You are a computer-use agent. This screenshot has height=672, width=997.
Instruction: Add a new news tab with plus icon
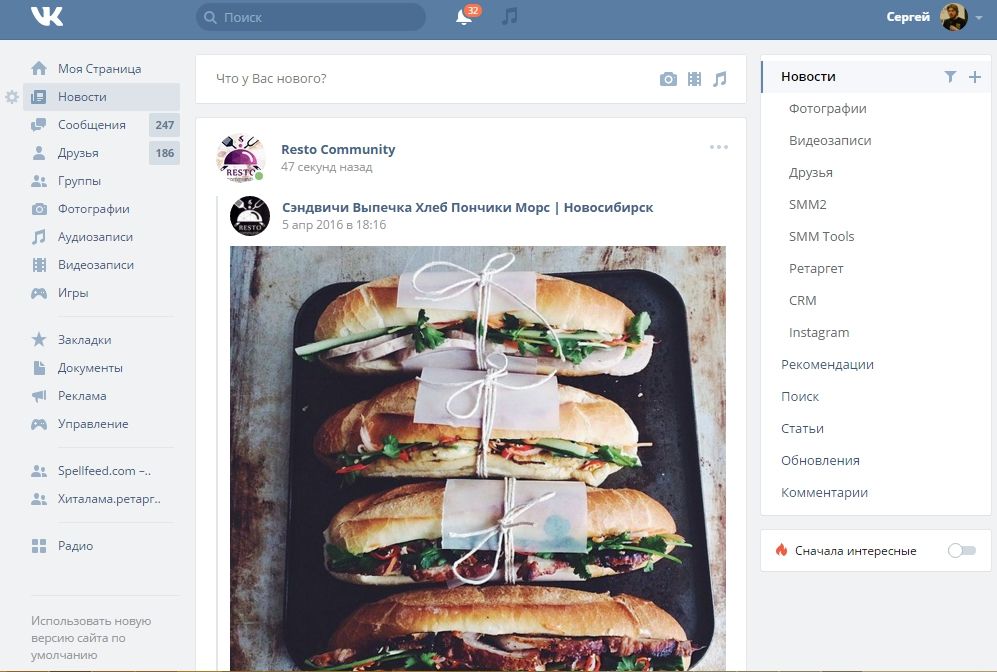975,77
